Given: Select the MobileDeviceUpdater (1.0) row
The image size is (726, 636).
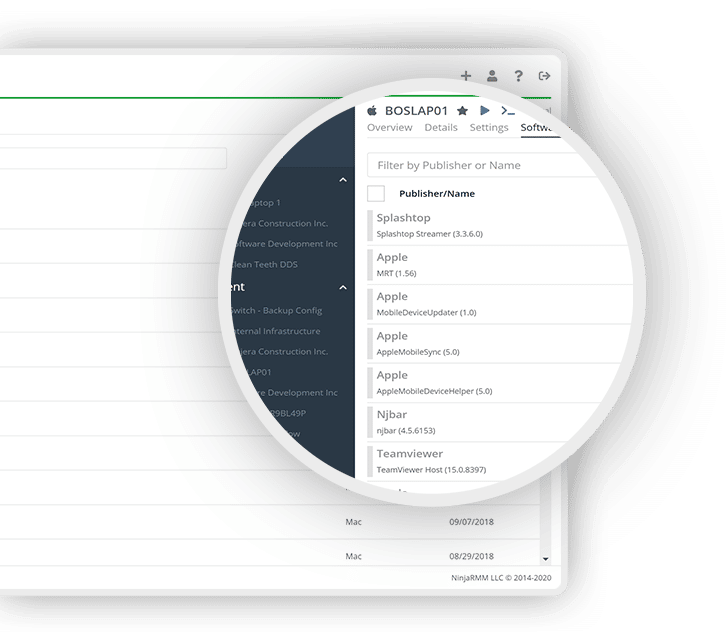Looking at the screenshot, I should 499,304.
